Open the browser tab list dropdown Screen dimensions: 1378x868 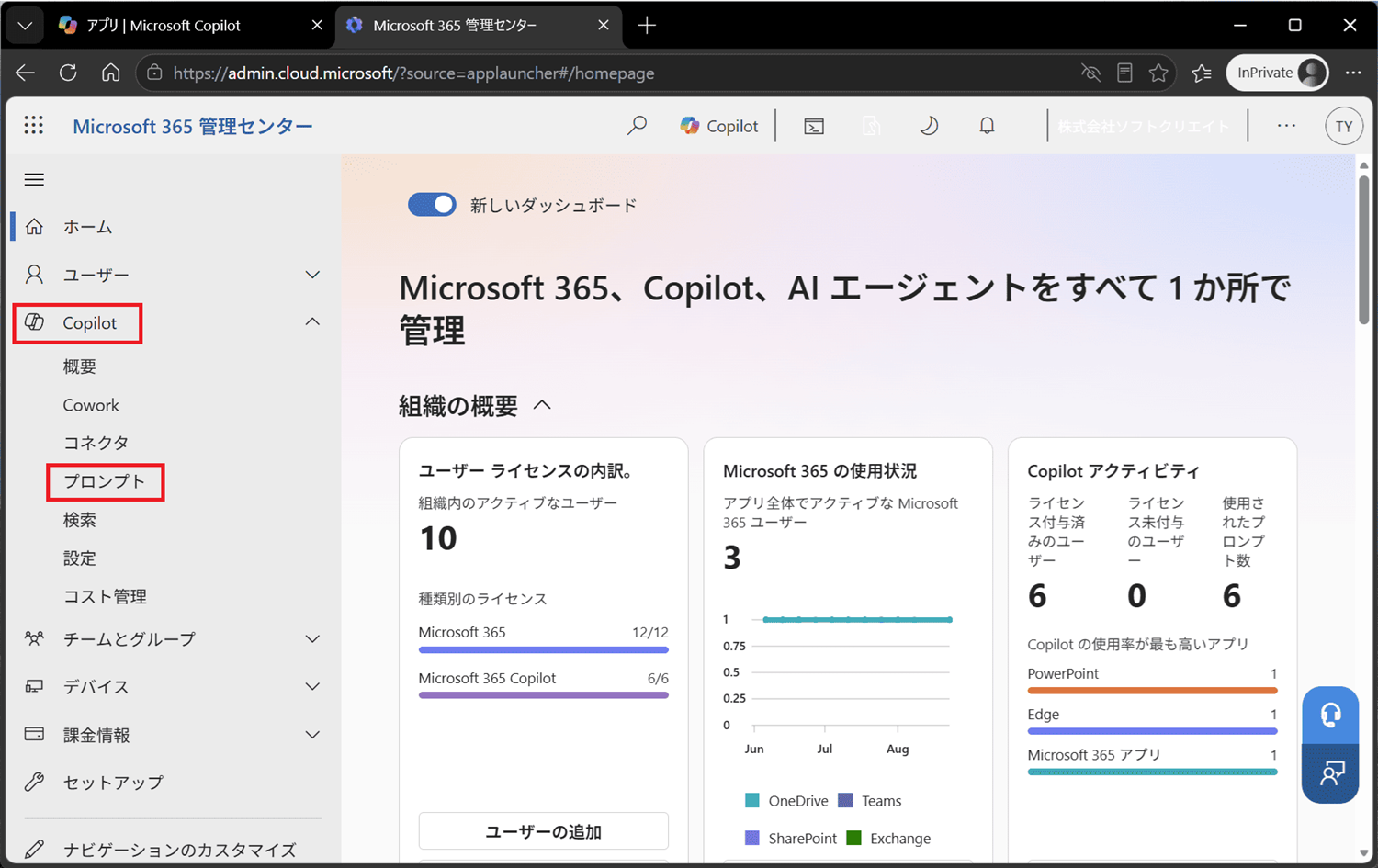point(25,25)
